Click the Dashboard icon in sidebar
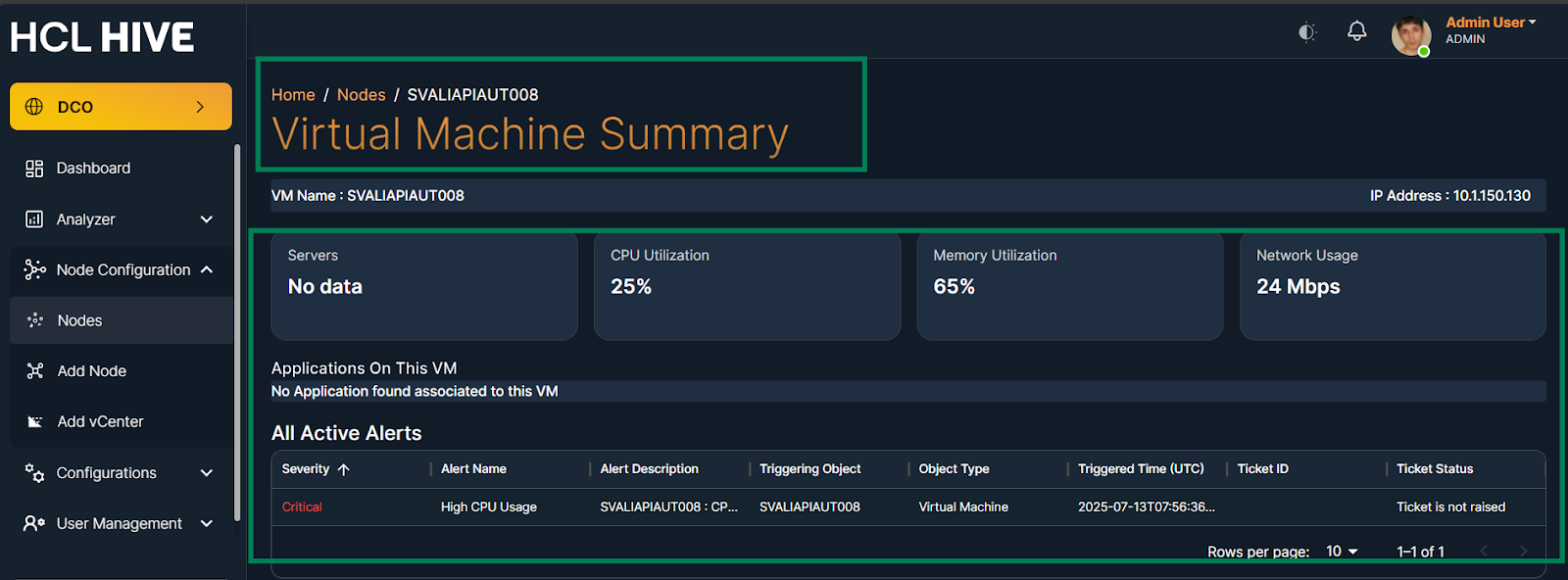 34,169
